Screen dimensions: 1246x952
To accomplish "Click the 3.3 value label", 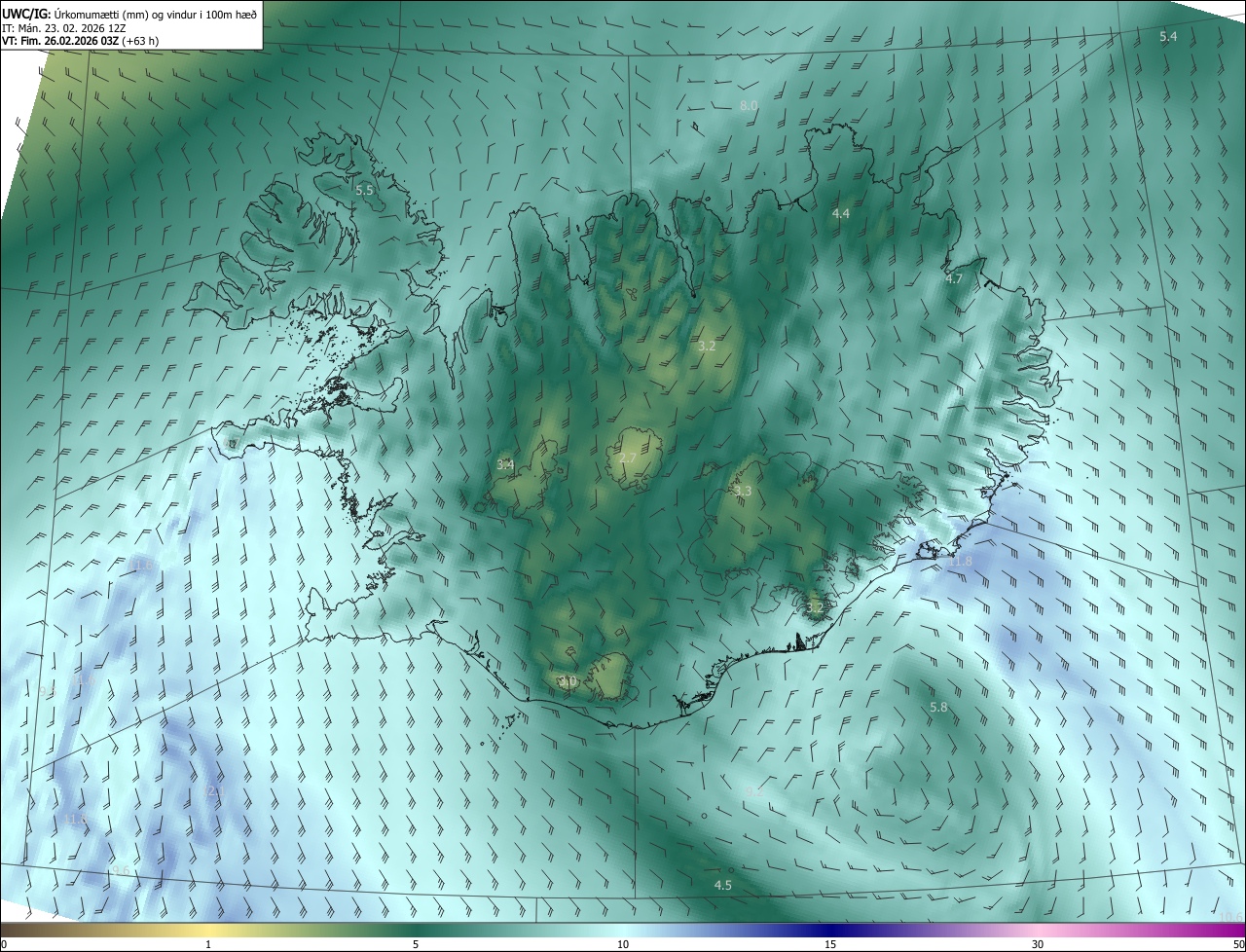I will coord(743,492).
